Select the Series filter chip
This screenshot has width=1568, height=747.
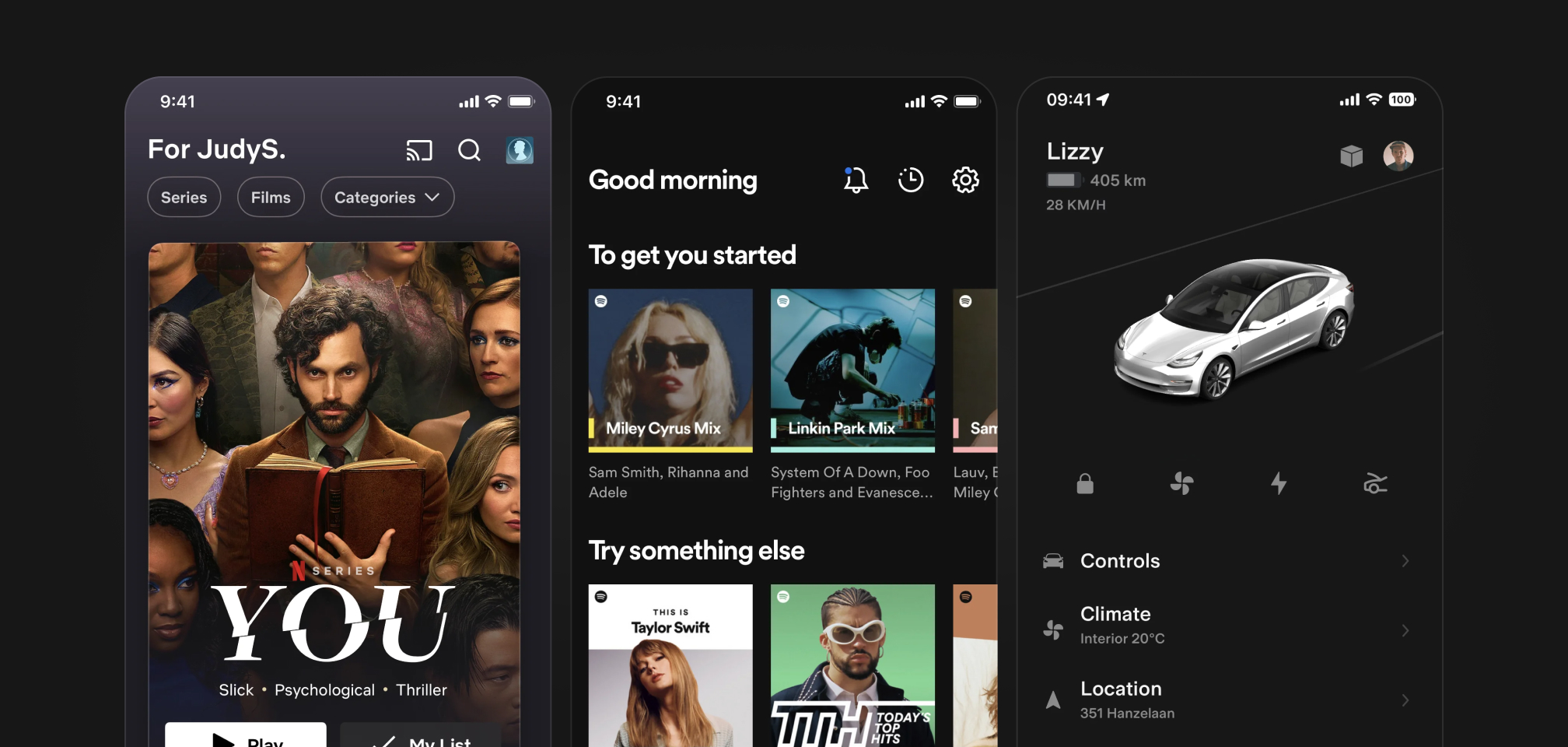[x=184, y=198]
